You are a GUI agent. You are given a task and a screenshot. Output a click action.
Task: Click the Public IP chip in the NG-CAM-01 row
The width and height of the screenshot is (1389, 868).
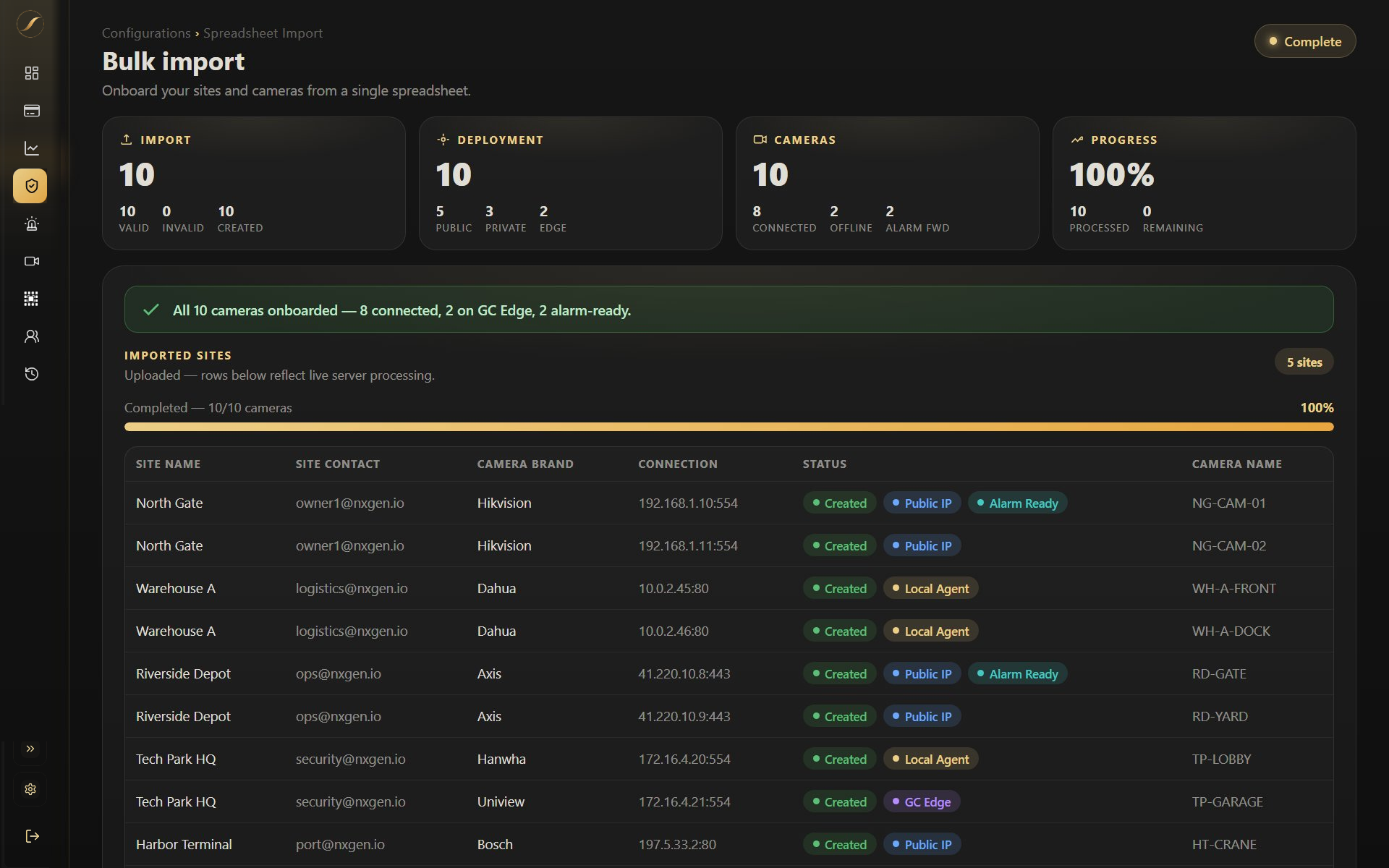pyautogui.click(x=922, y=503)
